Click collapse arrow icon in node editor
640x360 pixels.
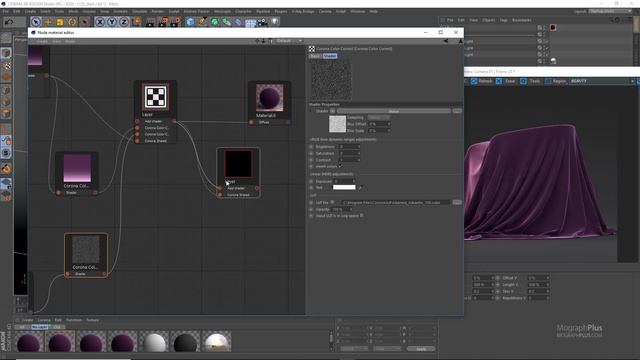tap(446, 41)
